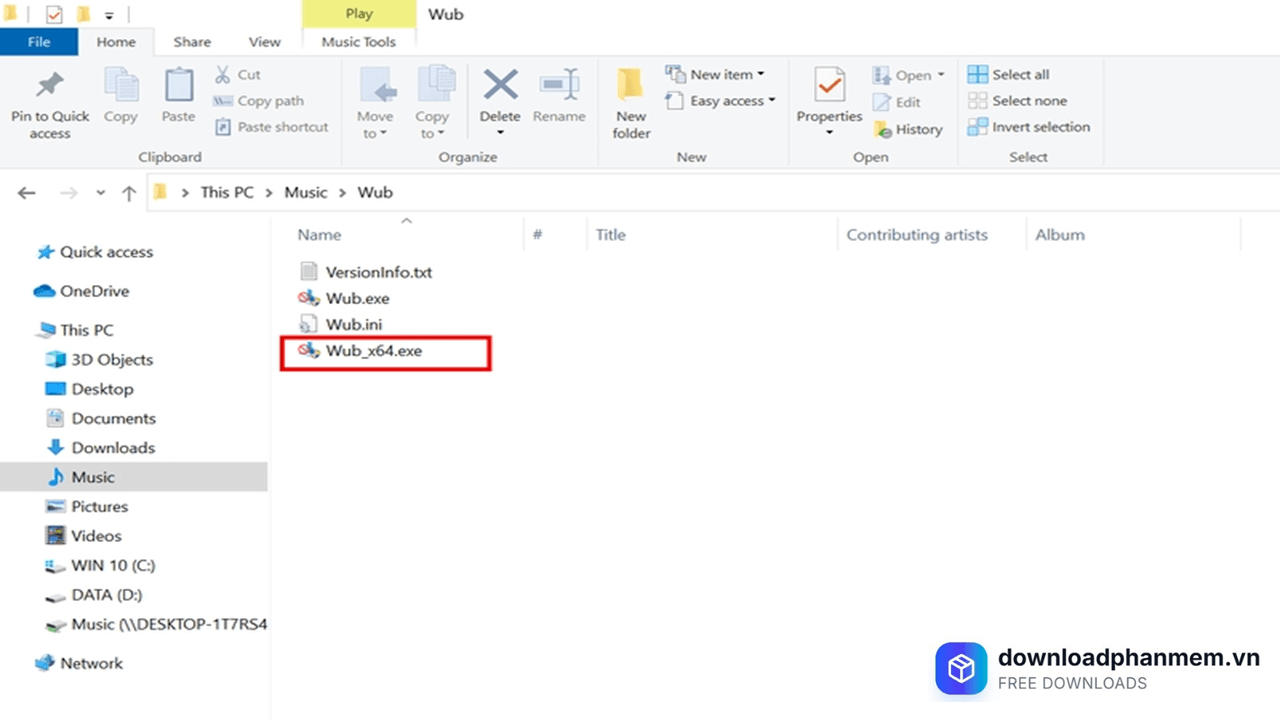
Task: Sort files by the Name column header
Action: tap(318, 234)
